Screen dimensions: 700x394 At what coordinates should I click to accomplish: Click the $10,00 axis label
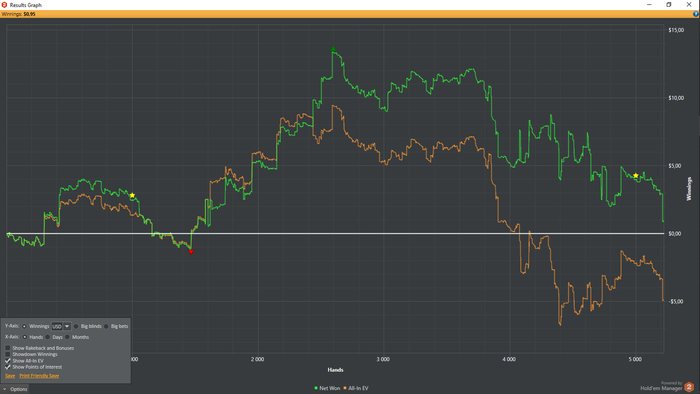pyautogui.click(x=676, y=98)
